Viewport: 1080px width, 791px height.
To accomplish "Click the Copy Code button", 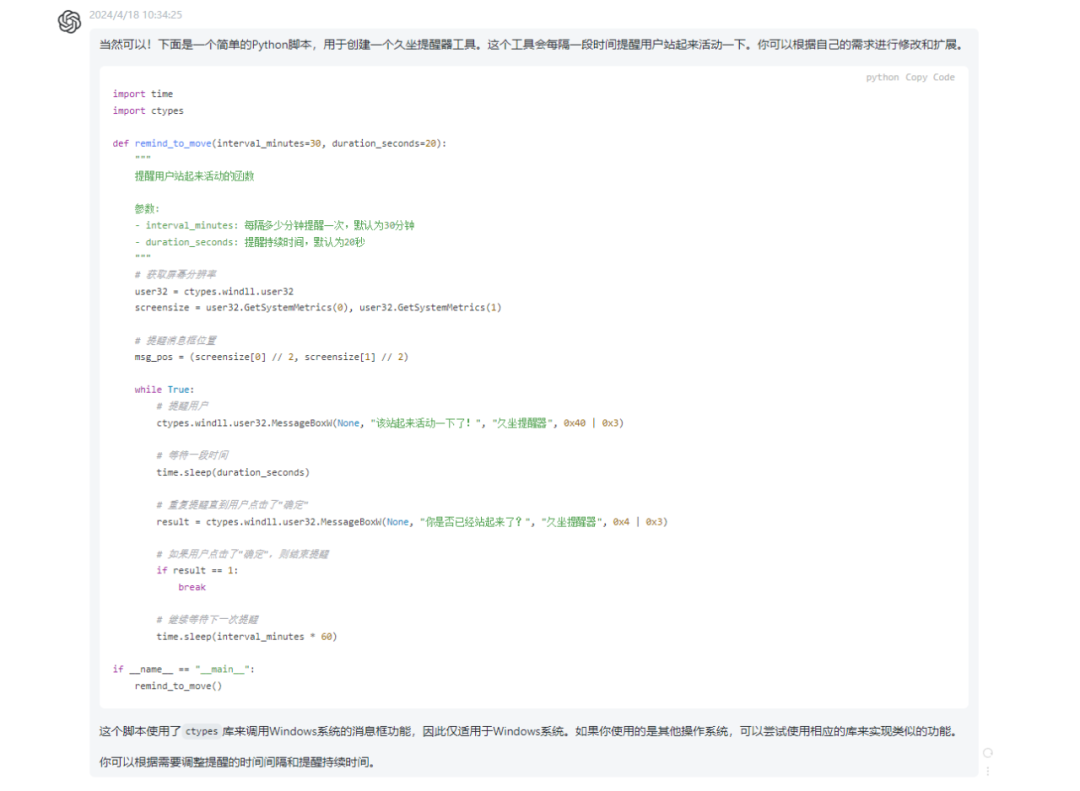I will pos(931,76).
